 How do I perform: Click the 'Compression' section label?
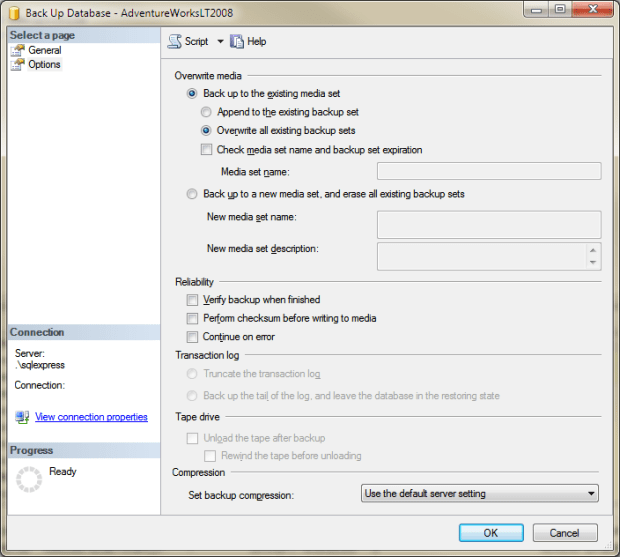[x=198, y=472]
